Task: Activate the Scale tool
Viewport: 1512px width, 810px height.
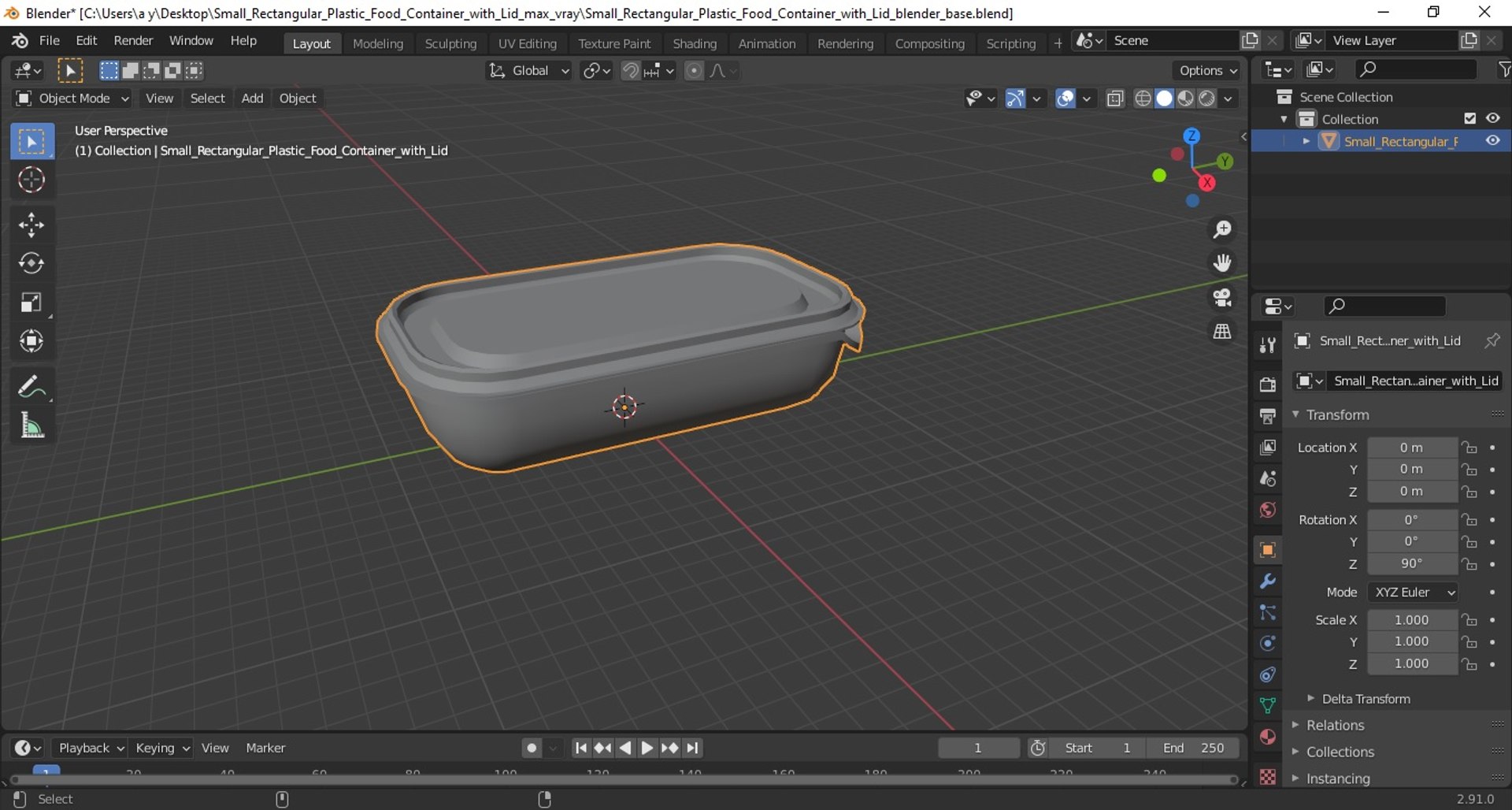Action: (x=31, y=303)
